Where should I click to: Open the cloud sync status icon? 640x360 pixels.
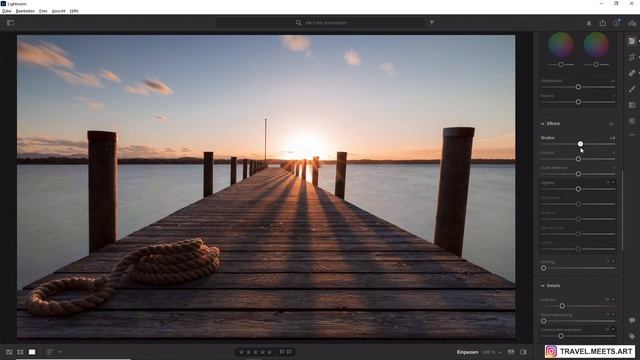pos(632,23)
